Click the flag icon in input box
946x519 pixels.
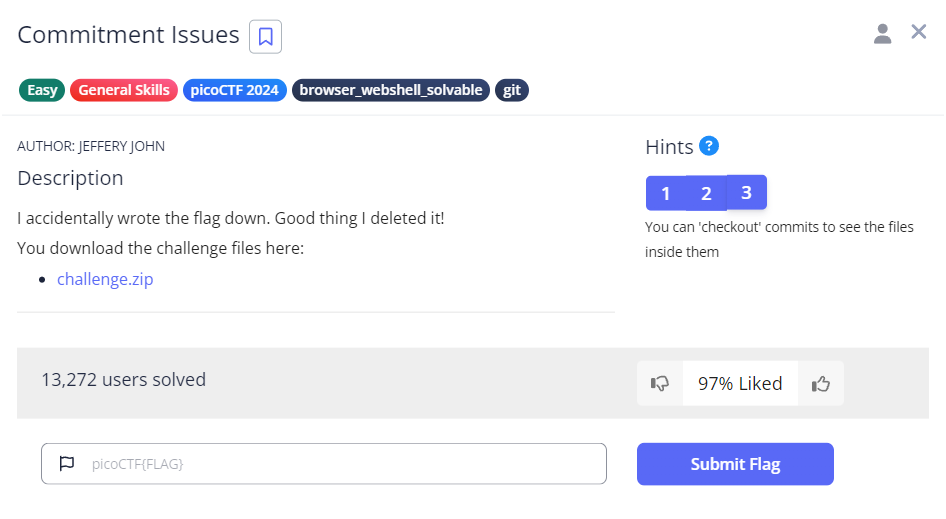coord(67,464)
